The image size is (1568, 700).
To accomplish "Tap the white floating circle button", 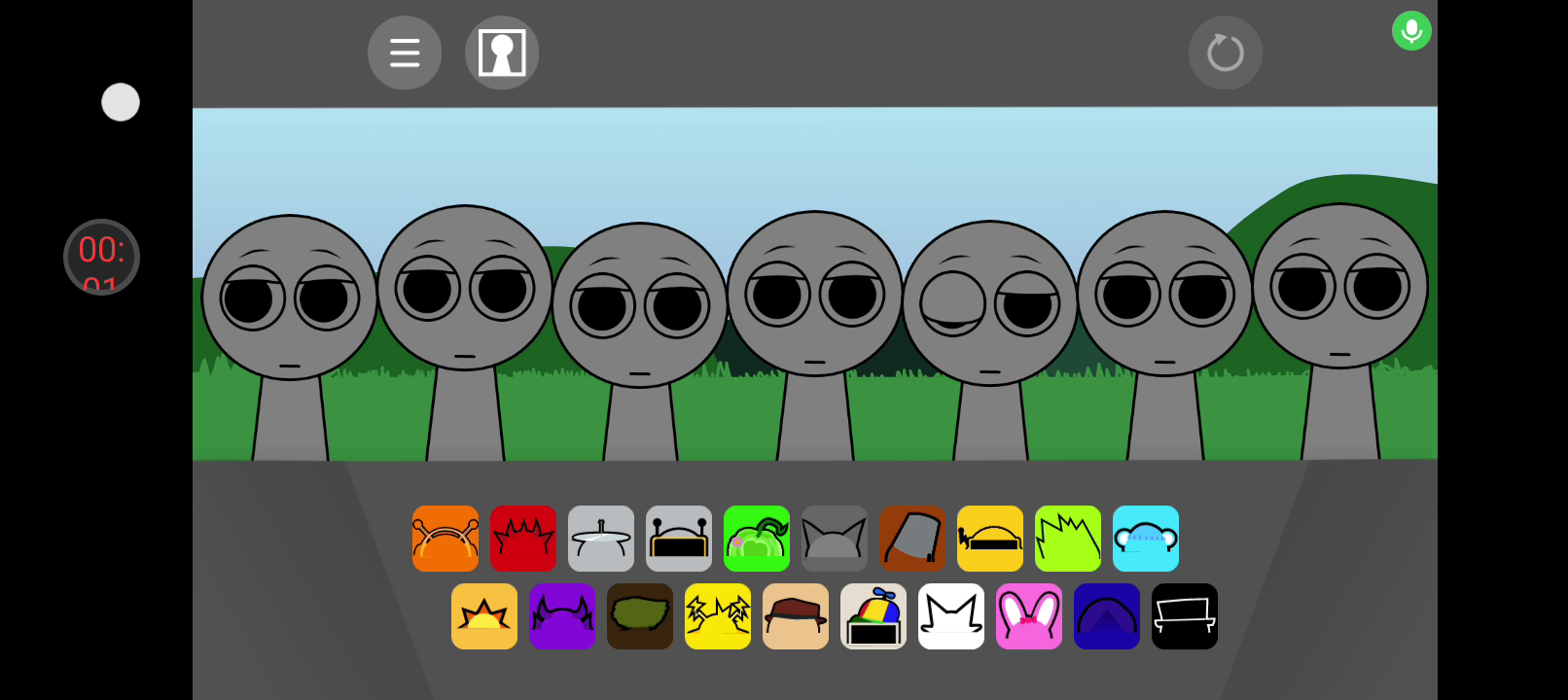I will pos(121,102).
